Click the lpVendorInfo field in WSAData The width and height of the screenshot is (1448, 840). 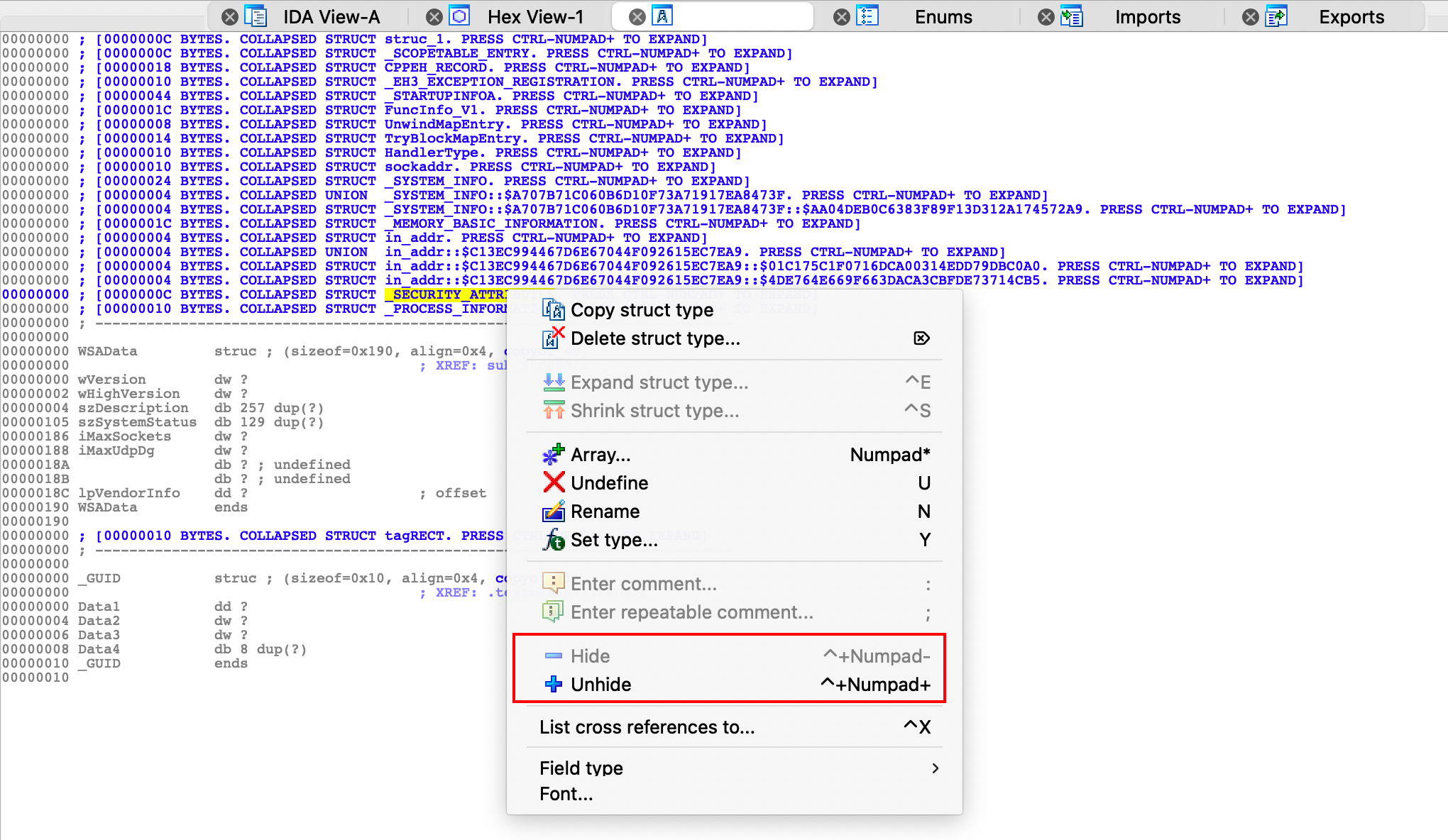128,493
